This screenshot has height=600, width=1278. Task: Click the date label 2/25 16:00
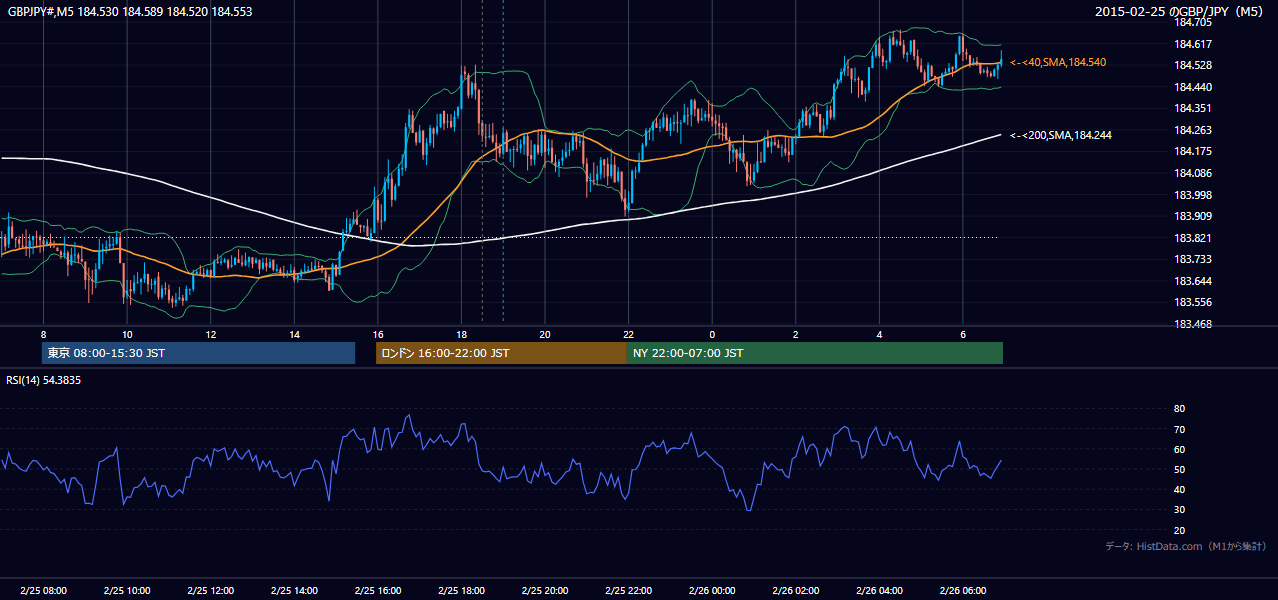tap(377, 591)
